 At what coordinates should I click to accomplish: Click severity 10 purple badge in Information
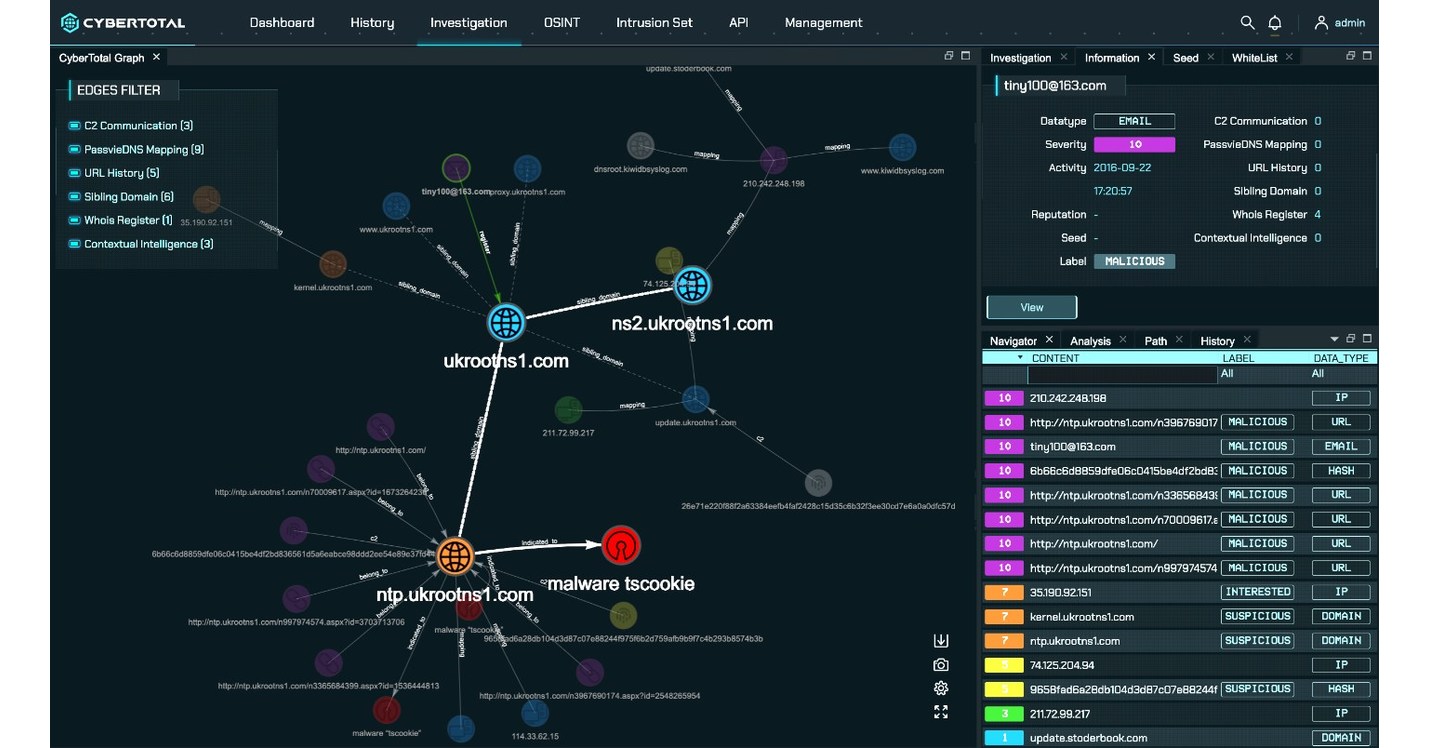1134,145
